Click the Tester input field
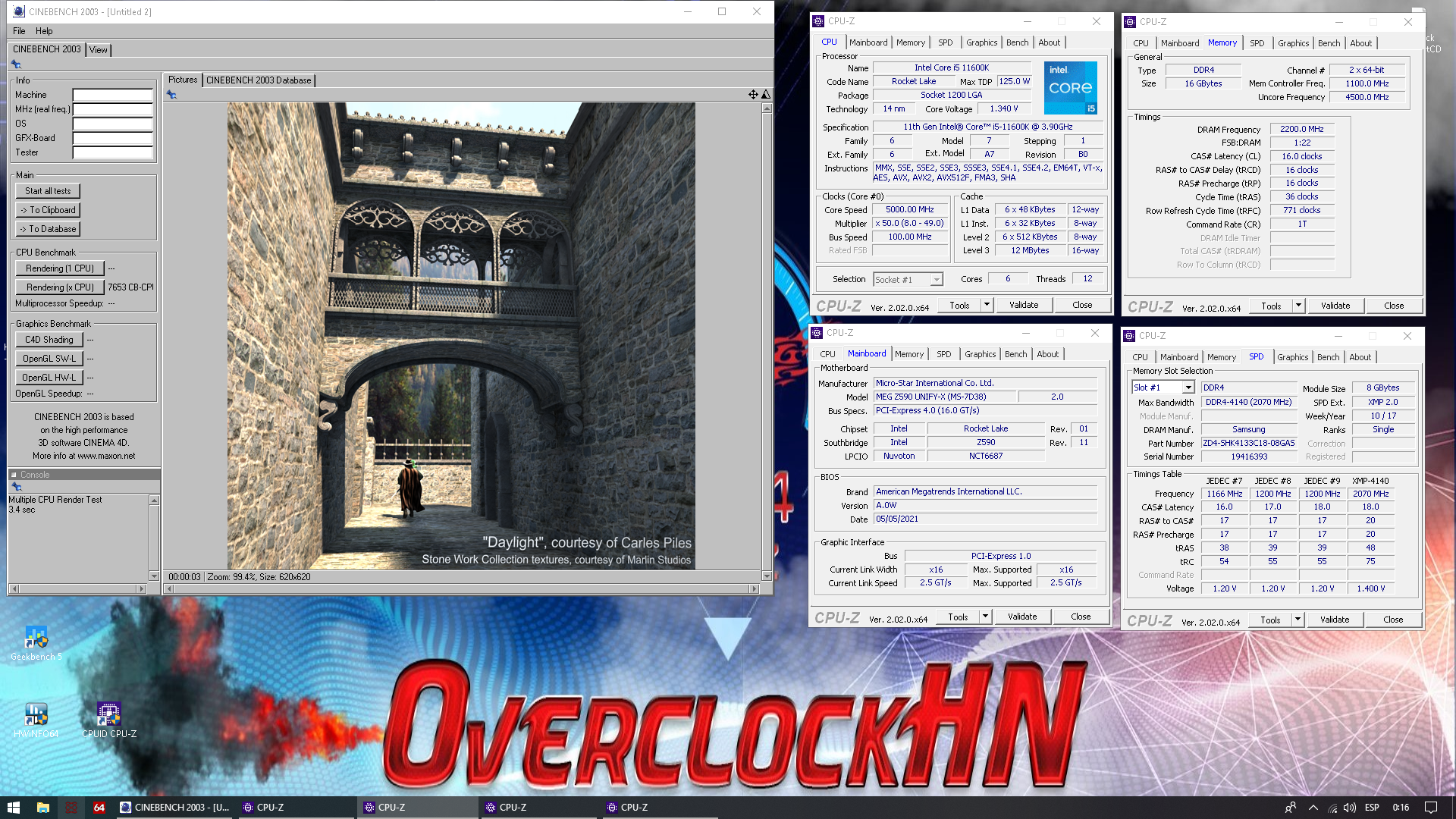 pyautogui.click(x=112, y=152)
